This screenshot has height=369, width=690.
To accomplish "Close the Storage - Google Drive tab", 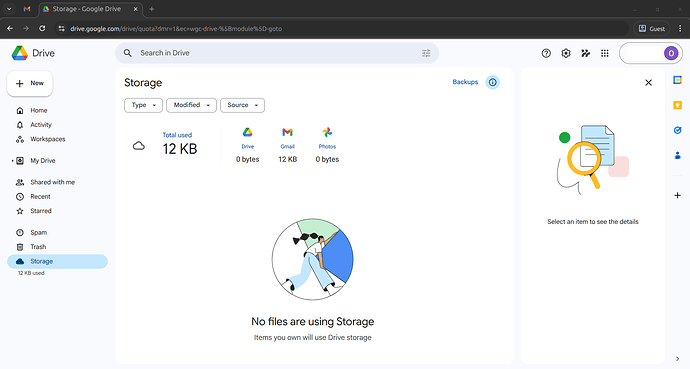I will pos(136,9).
